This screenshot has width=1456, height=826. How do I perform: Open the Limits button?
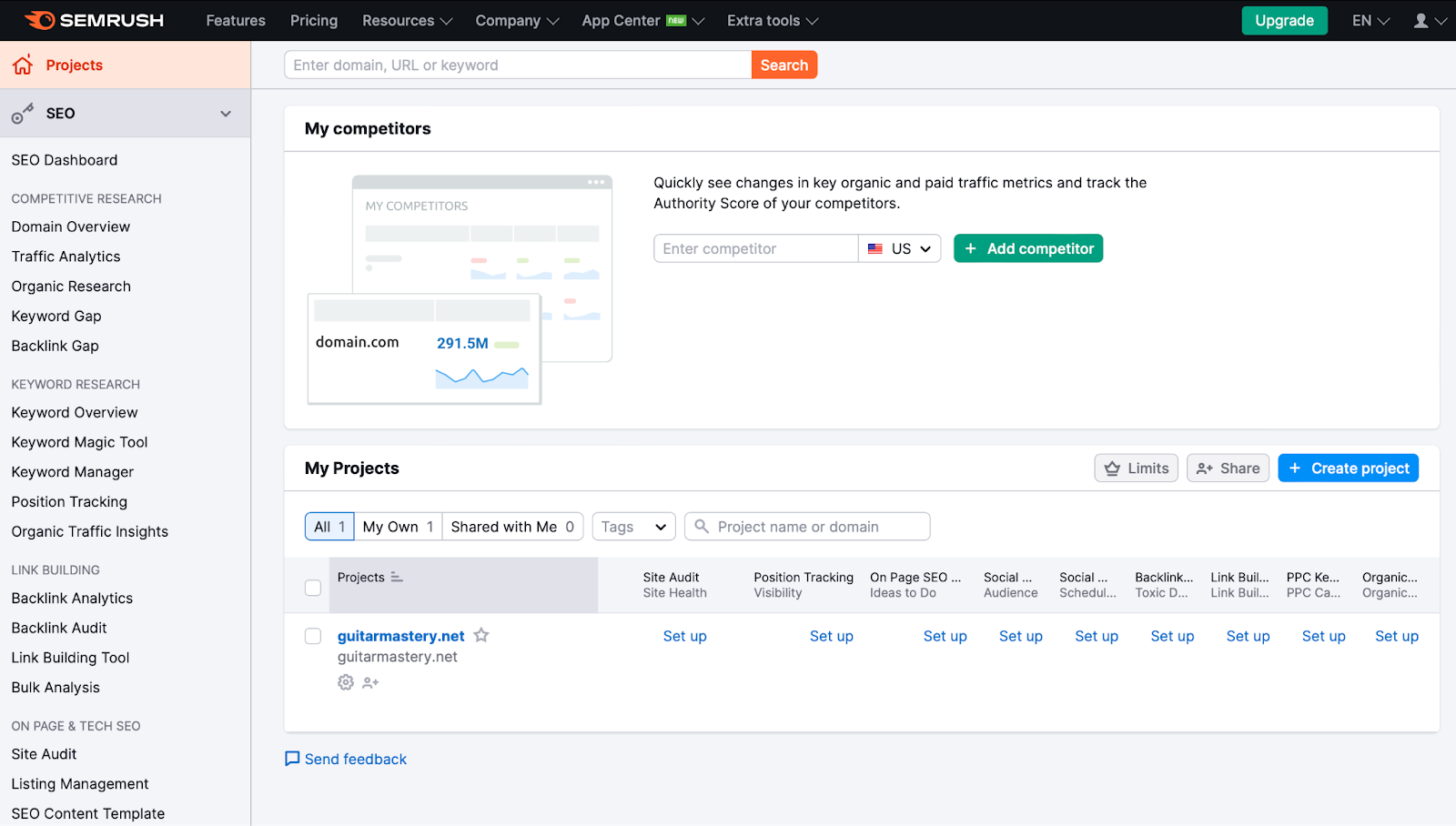(x=1136, y=468)
